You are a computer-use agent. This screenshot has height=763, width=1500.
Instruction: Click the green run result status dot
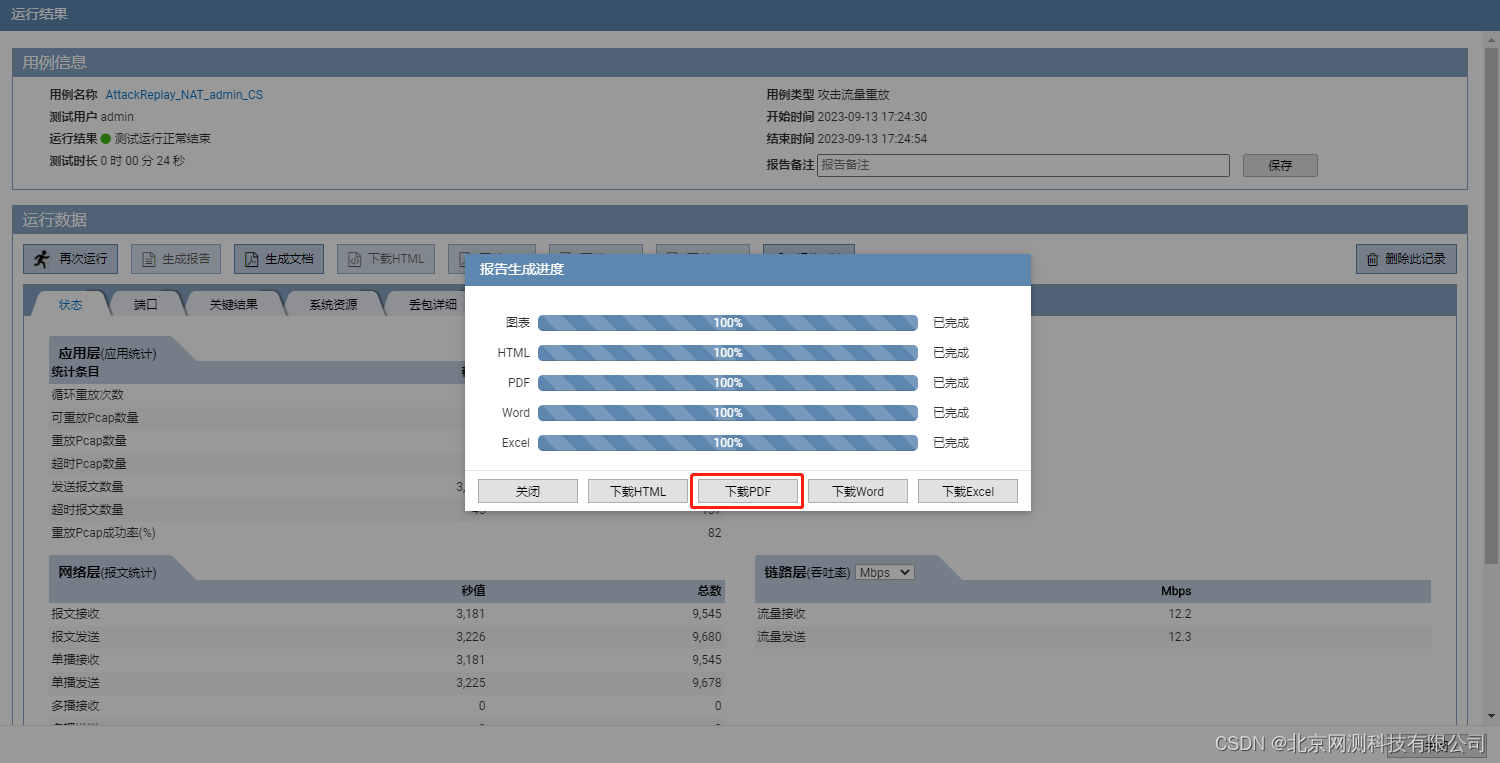pos(105,139)
